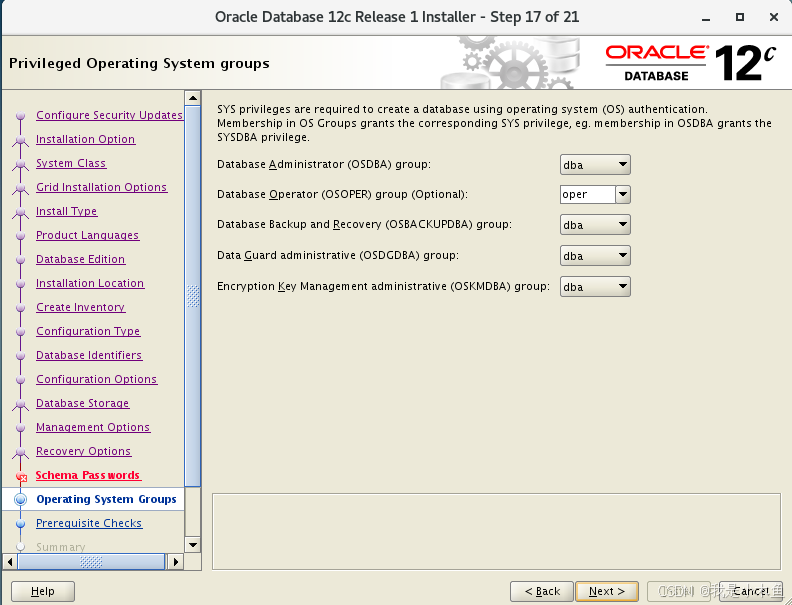Open the Configuration Options step
792x605 pixels.
[x=96, y=379]
